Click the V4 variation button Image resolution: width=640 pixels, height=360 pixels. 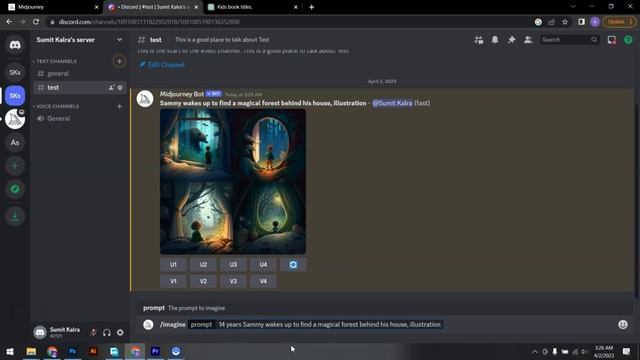pyautogui.click(x=263, y=281)
